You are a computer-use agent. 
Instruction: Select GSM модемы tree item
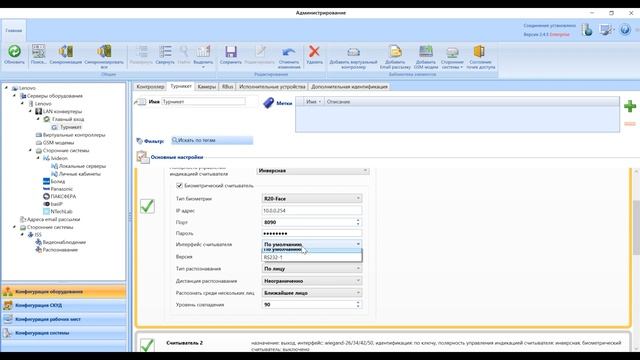click(x=58, y=142)
